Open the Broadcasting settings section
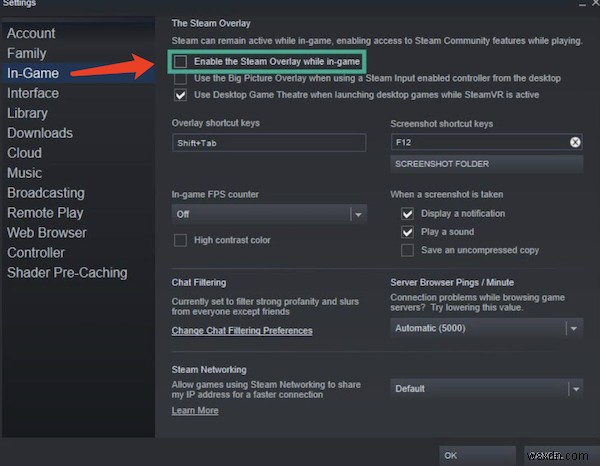Image resolution: width=600 pixels, height=466 pixels. [46, 193]
